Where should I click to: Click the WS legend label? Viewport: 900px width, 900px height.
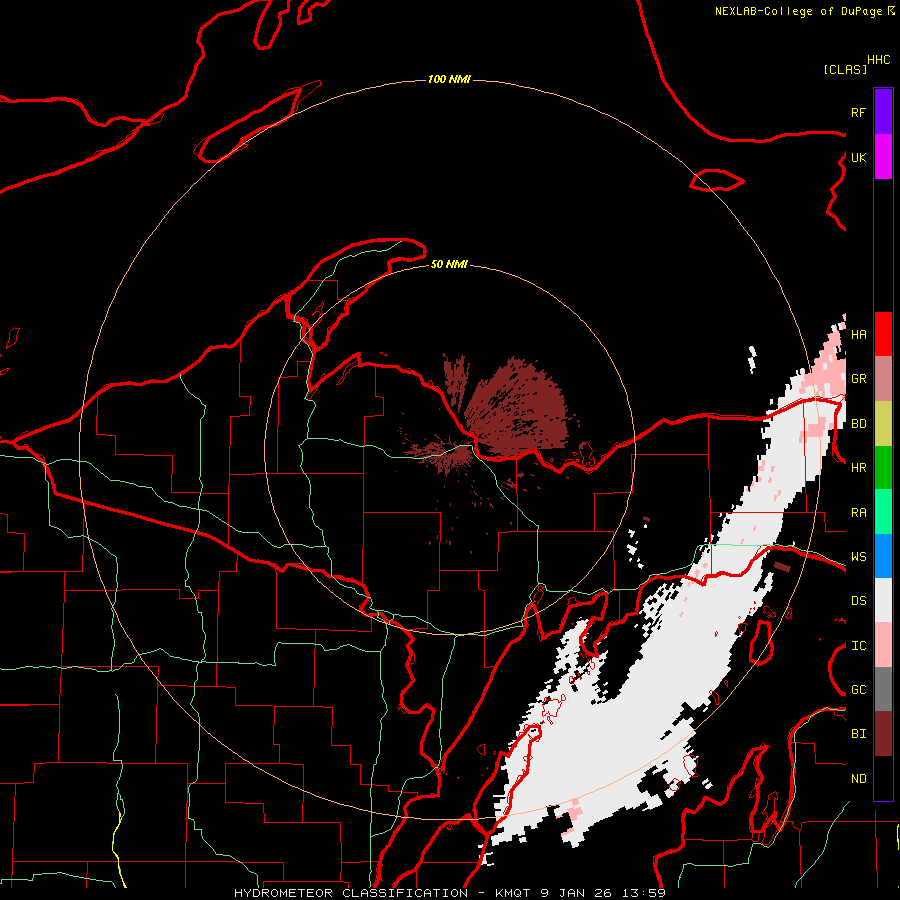tap(858, 557)
